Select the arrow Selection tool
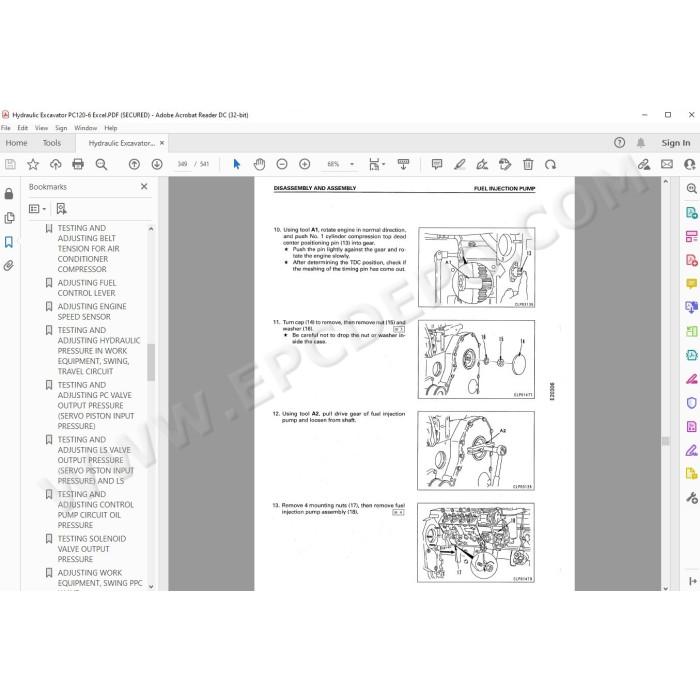The width and height of the screenshot is (700, 700). [x=237, y=164]
